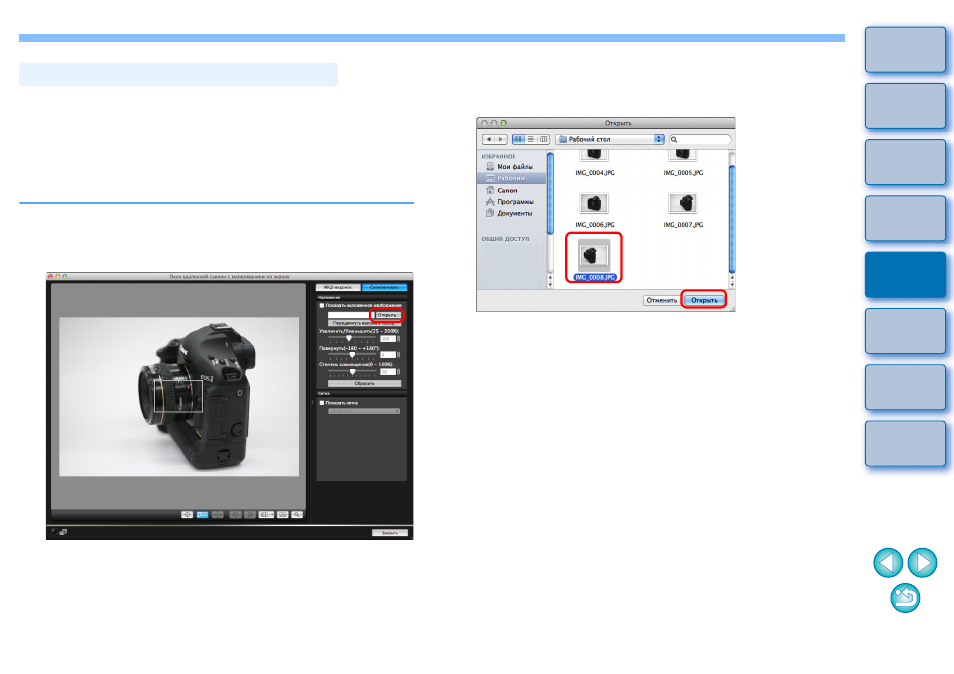Viewport: 954px width, 674px height.
Task: Select the IMG_0007.JPG thumbnail
Action: point(683,203)
